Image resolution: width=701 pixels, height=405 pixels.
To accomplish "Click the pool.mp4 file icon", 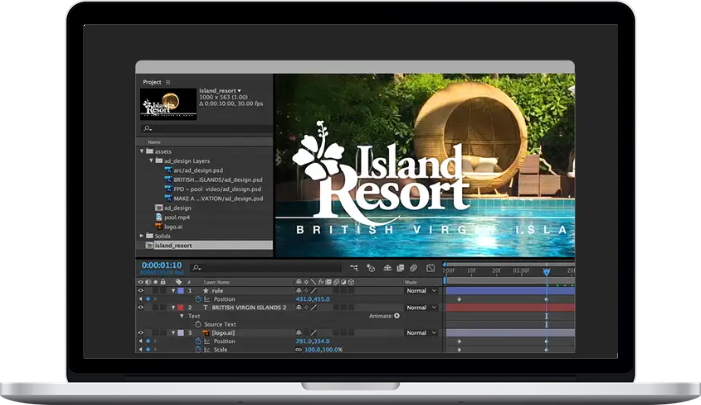I will [159, 217].
